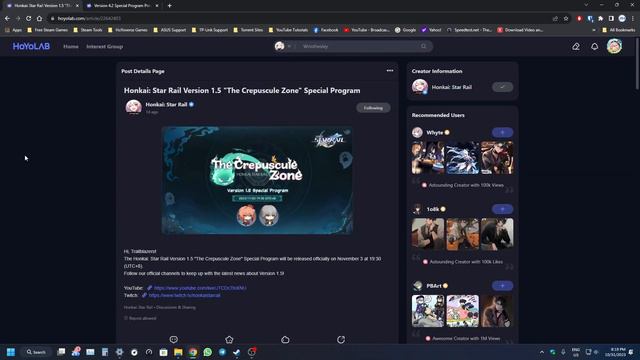The width and height of the screenshot is (640, 360).
Task: Click the collect/favorite icon below the post
Action: click(x=229, y=339)
